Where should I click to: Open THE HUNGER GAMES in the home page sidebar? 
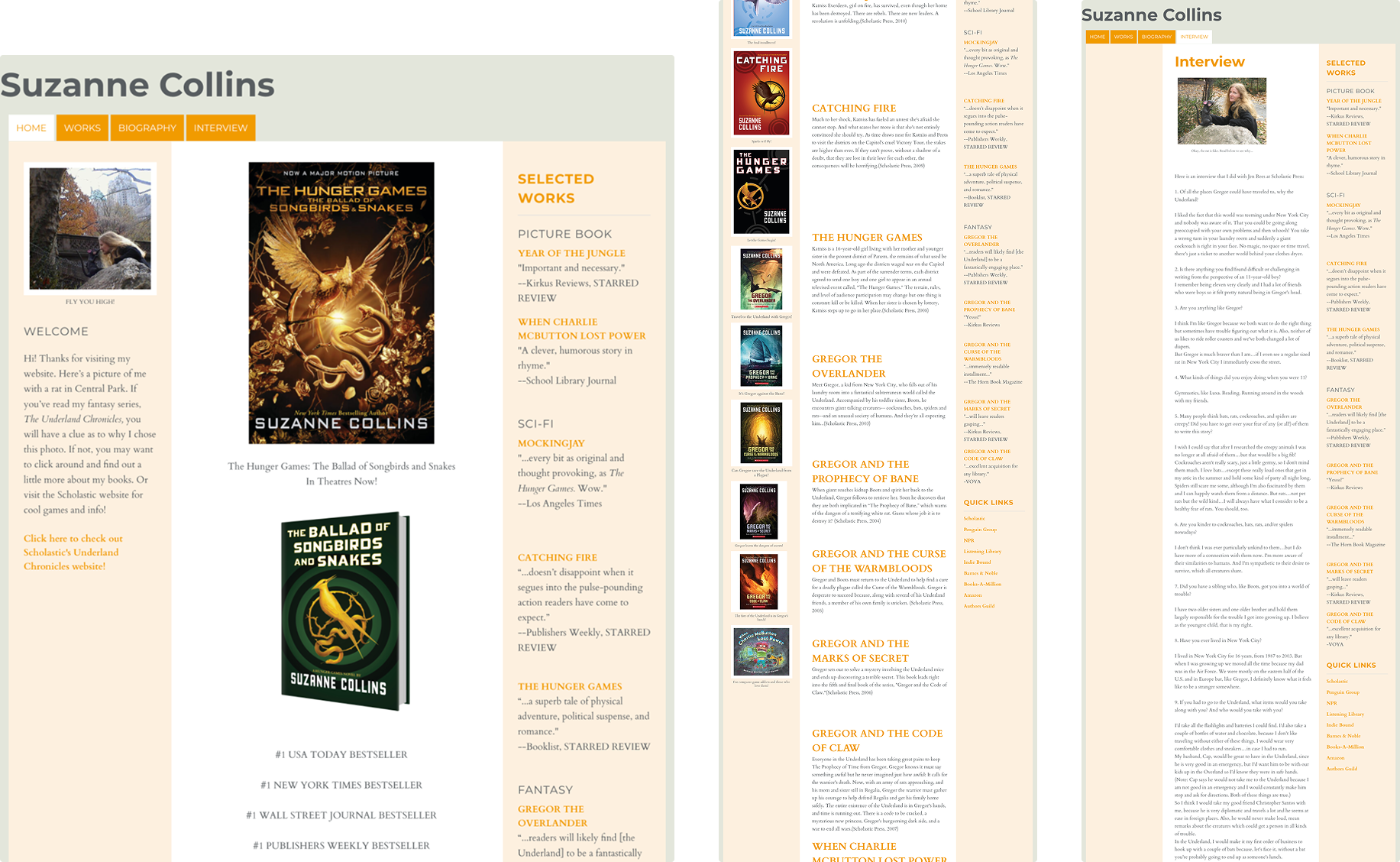570,686
